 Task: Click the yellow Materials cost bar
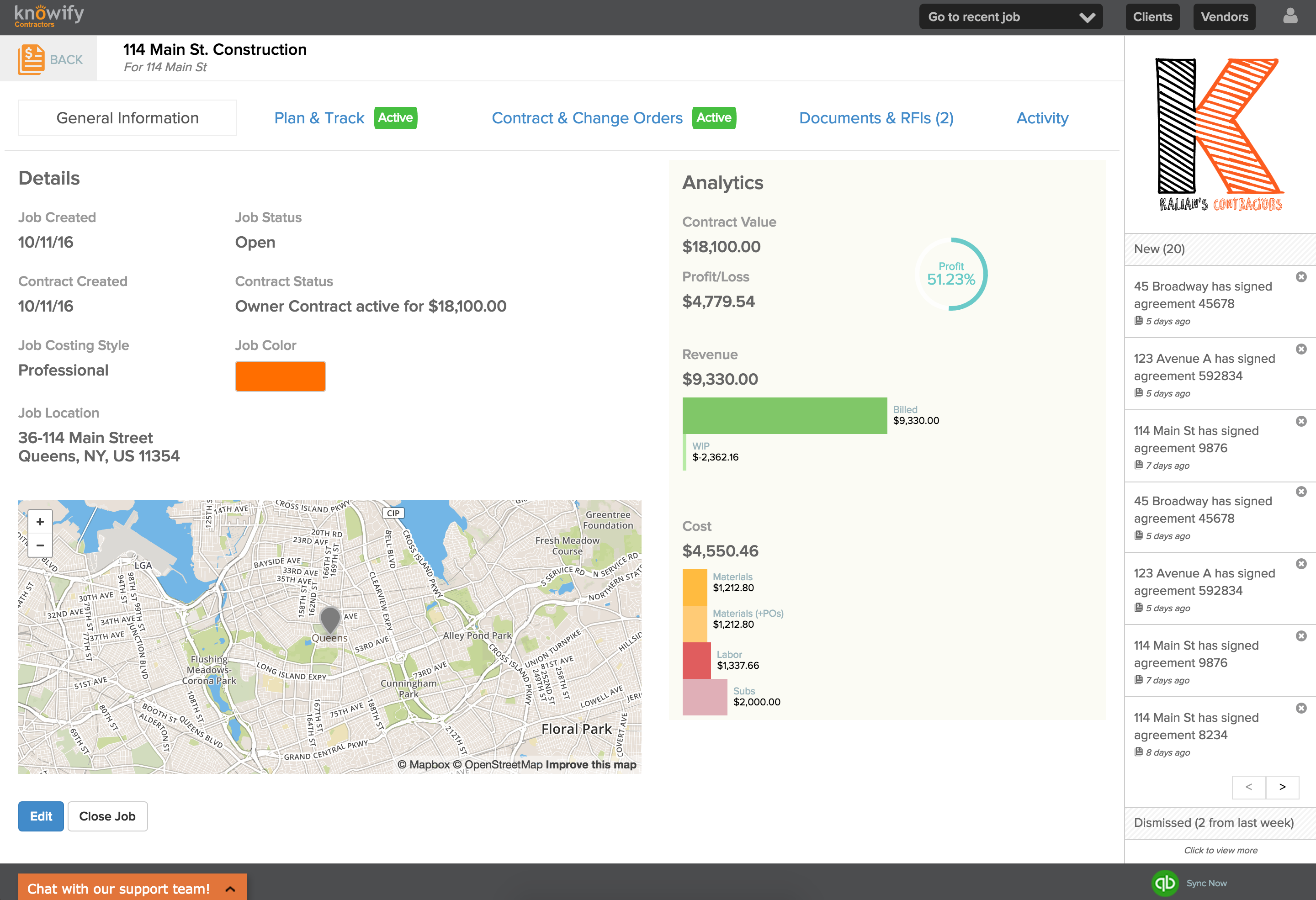click(x=695, y=588)
